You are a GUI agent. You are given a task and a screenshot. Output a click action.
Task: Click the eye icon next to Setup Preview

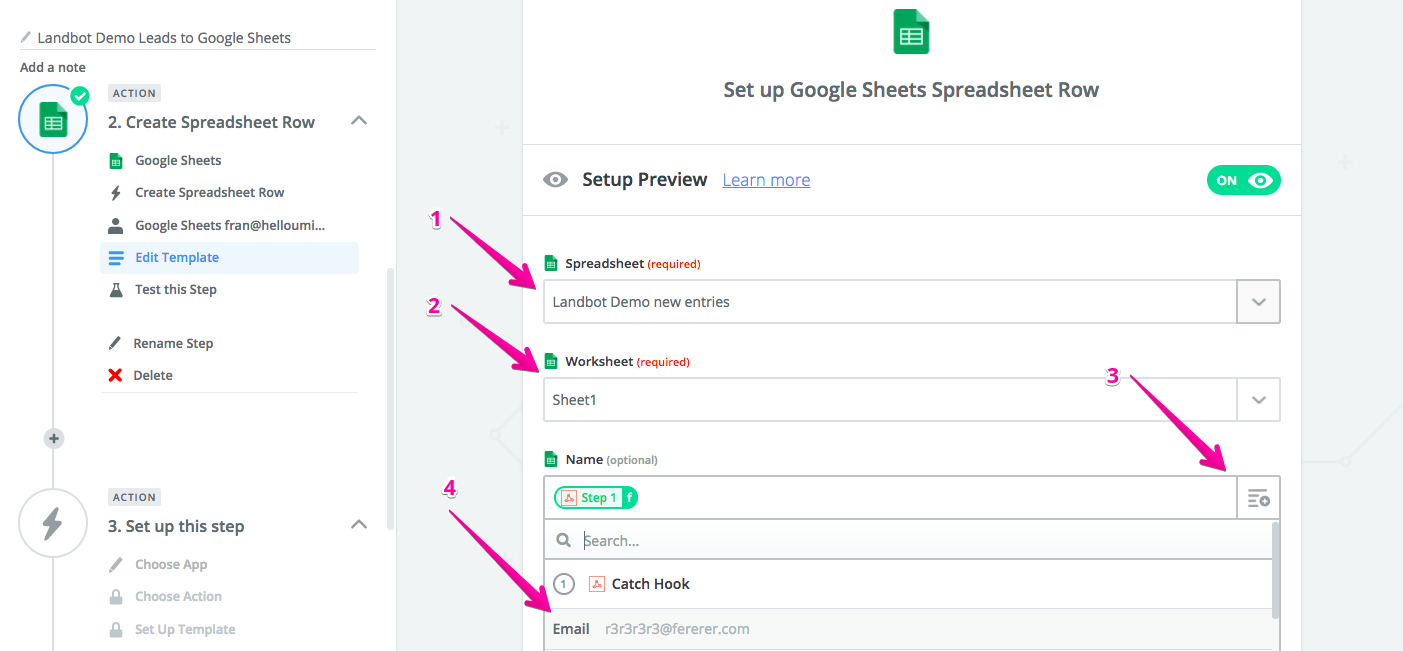point(555,180)
